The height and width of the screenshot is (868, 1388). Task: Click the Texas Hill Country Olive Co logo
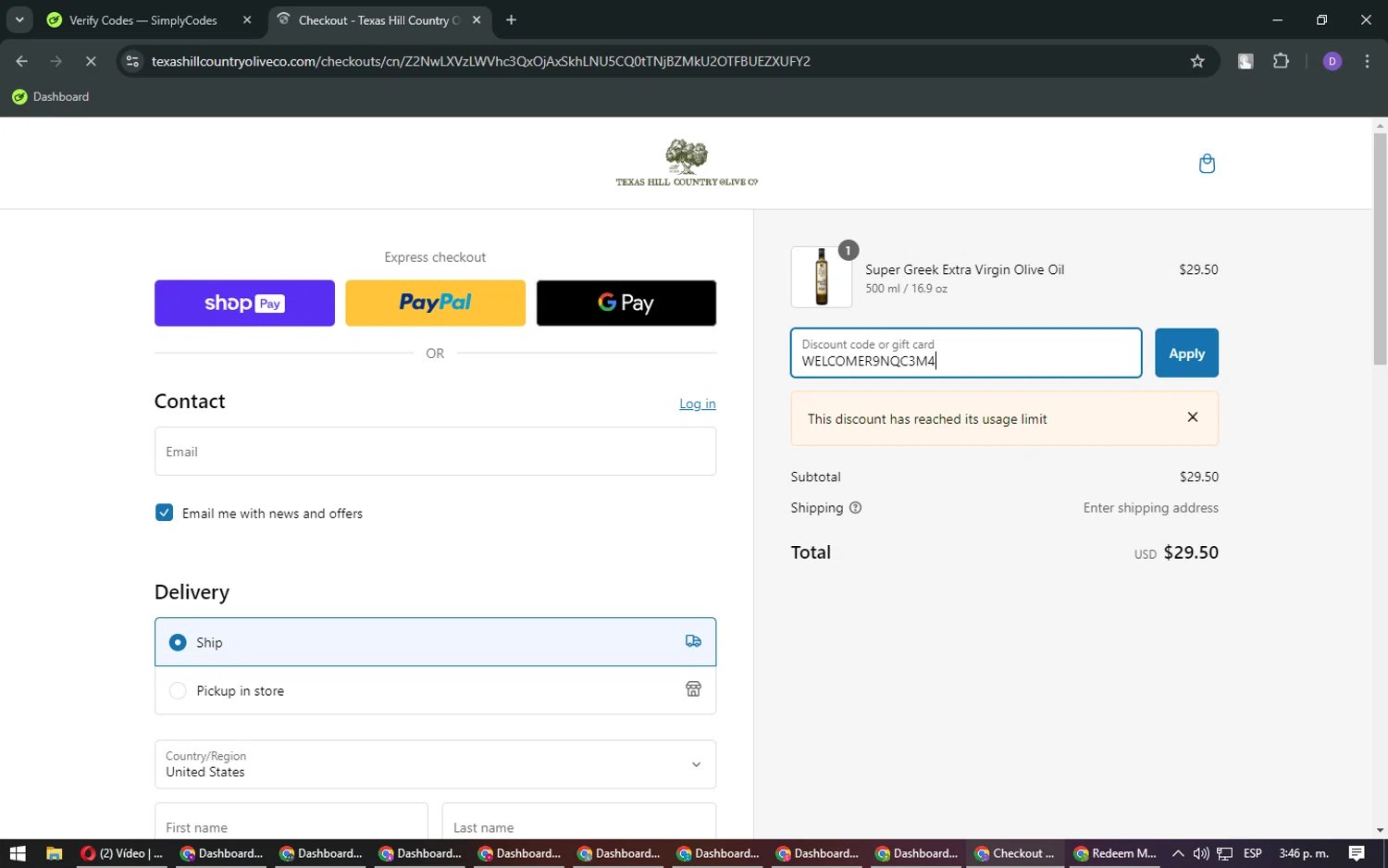[x=687, y=163]
